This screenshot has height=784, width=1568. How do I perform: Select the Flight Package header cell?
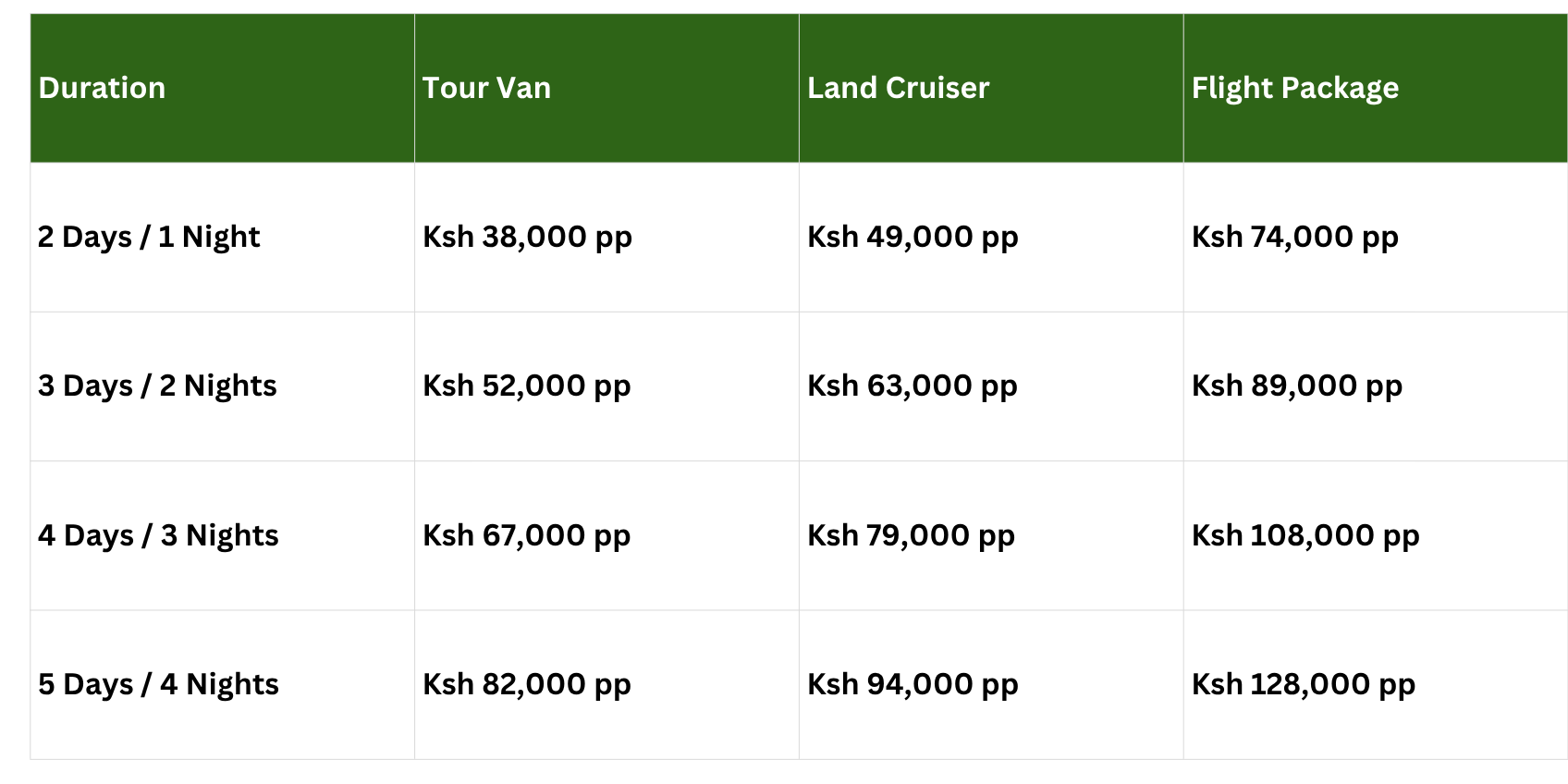click(1294, 88)
